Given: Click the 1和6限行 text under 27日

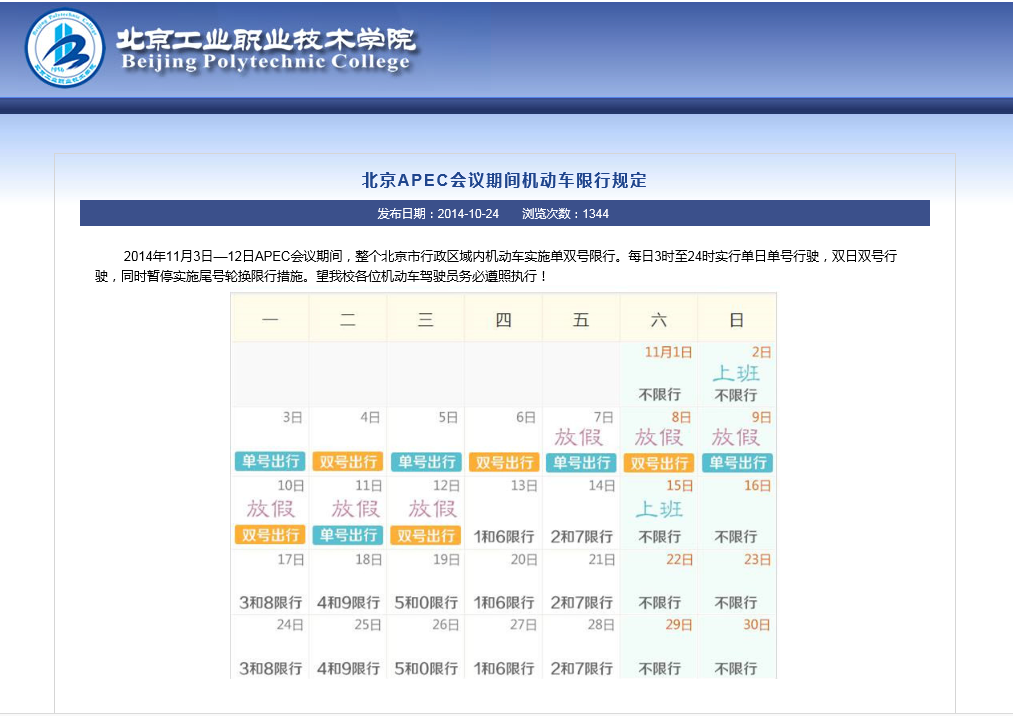Looking at the screenshot, I should (x=504, y=669).
